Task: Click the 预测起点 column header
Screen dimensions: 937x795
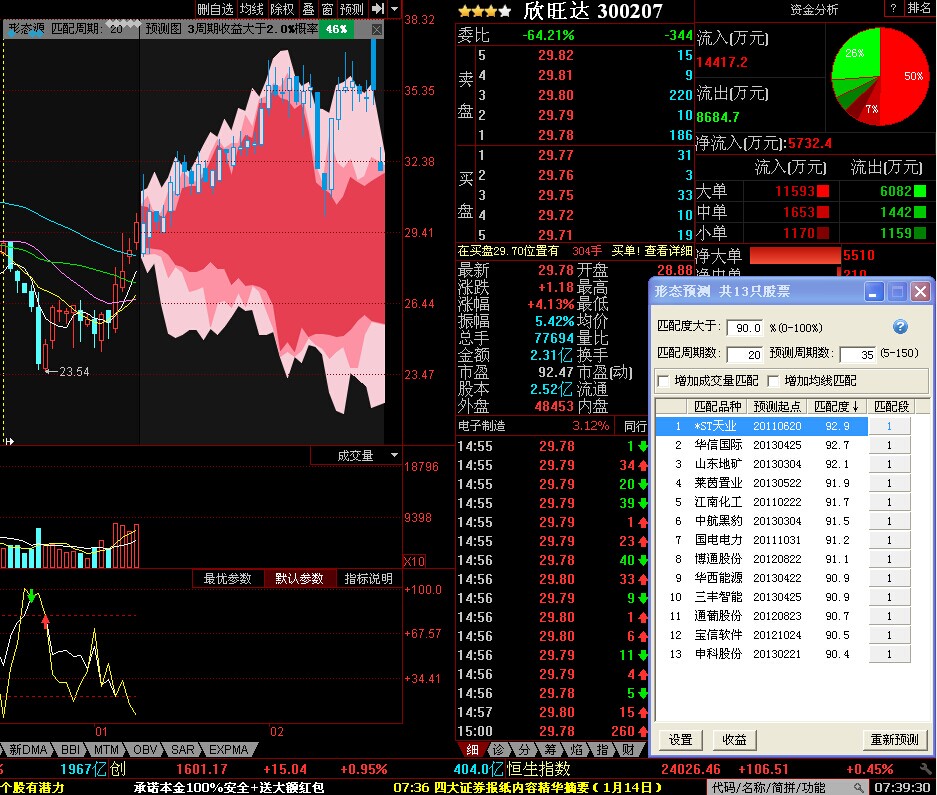Action: click(777, 406)
